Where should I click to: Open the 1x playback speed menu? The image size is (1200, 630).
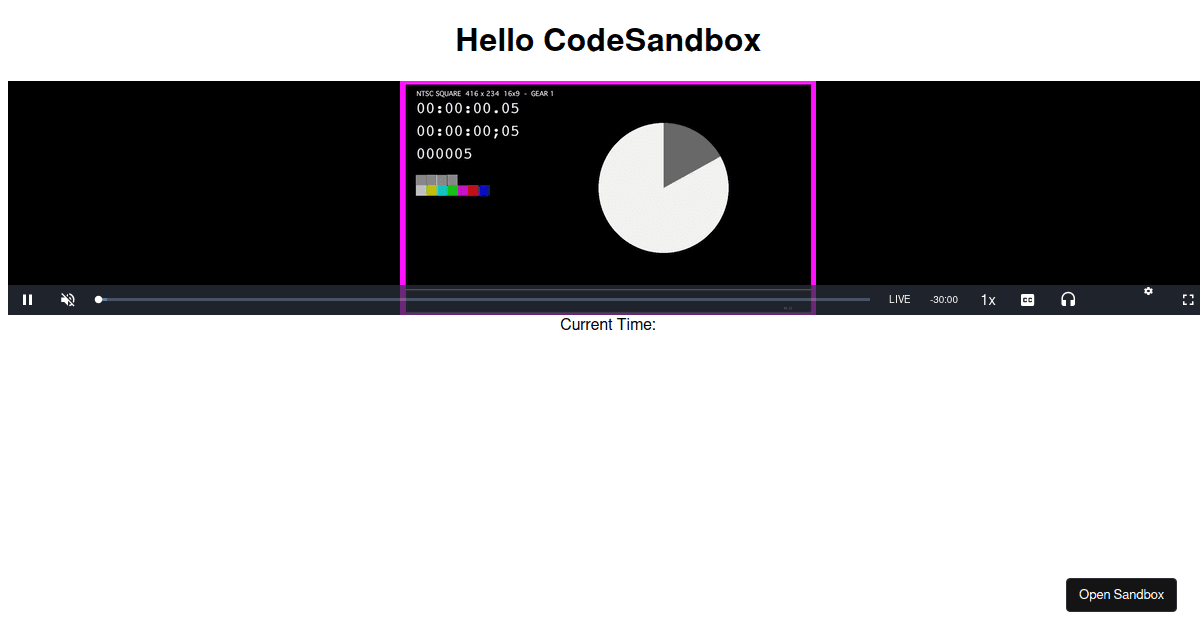[988, 300]
